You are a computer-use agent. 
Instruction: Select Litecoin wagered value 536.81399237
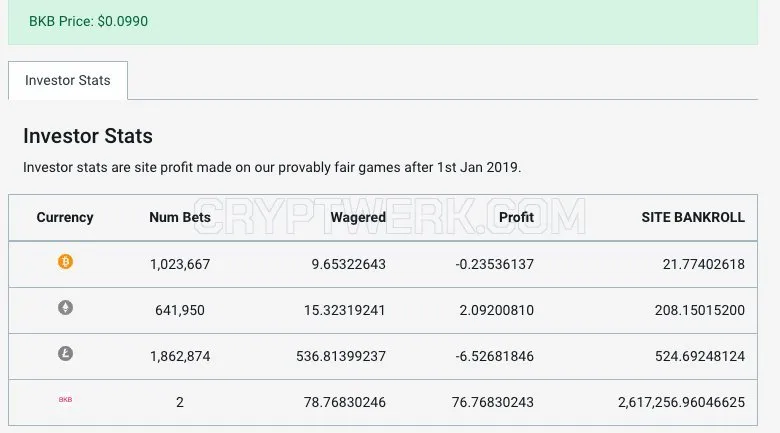pyautogui.click(x=341, y=356)
